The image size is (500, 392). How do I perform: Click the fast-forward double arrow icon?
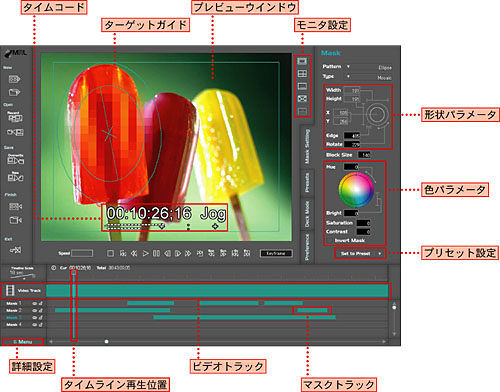coord(188,254)
